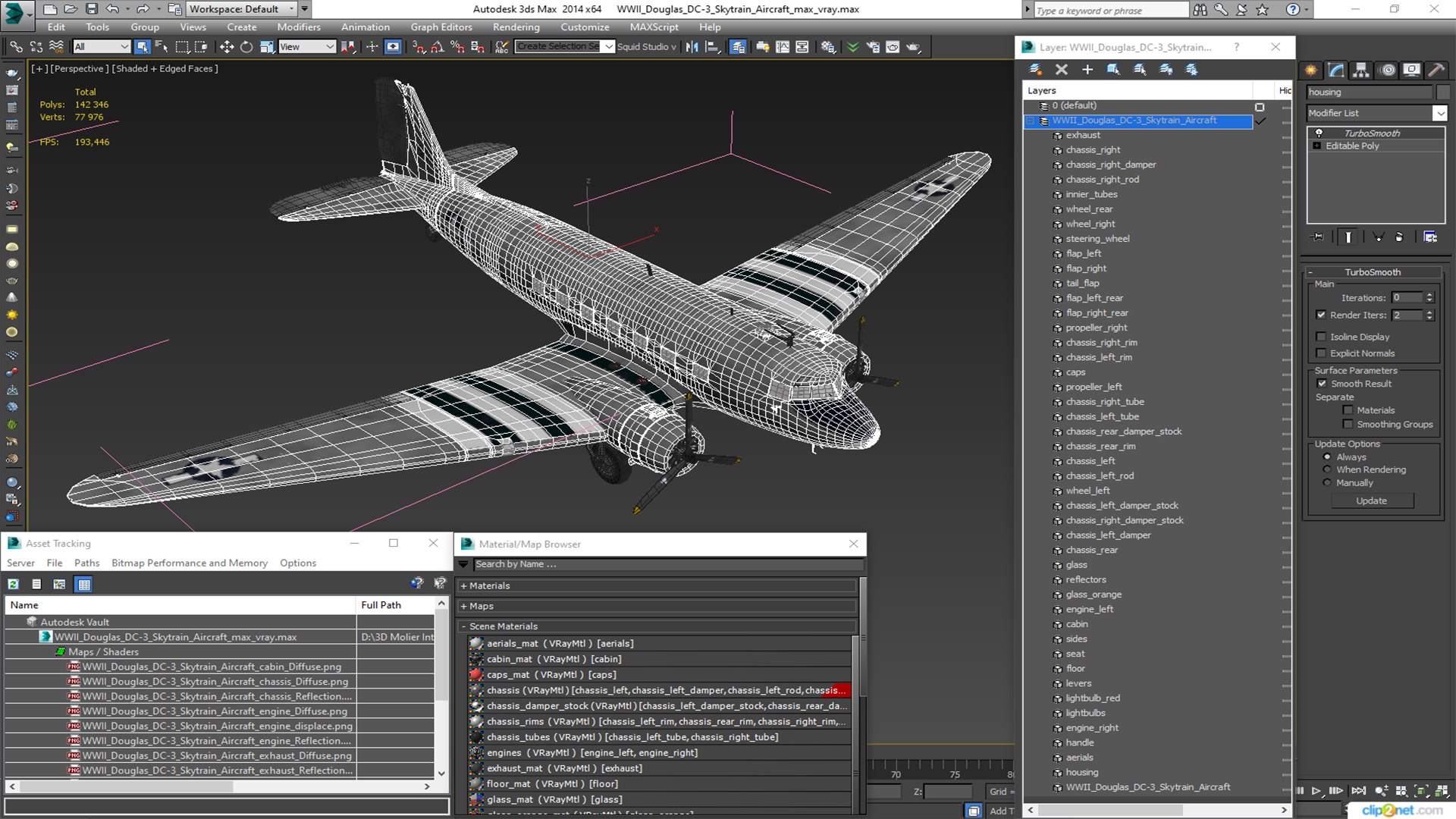The height and width of the screenshot is (819, 1456).
Task: Open the Rendering menu
Action: pyautogui.click(x=516, y=27)
